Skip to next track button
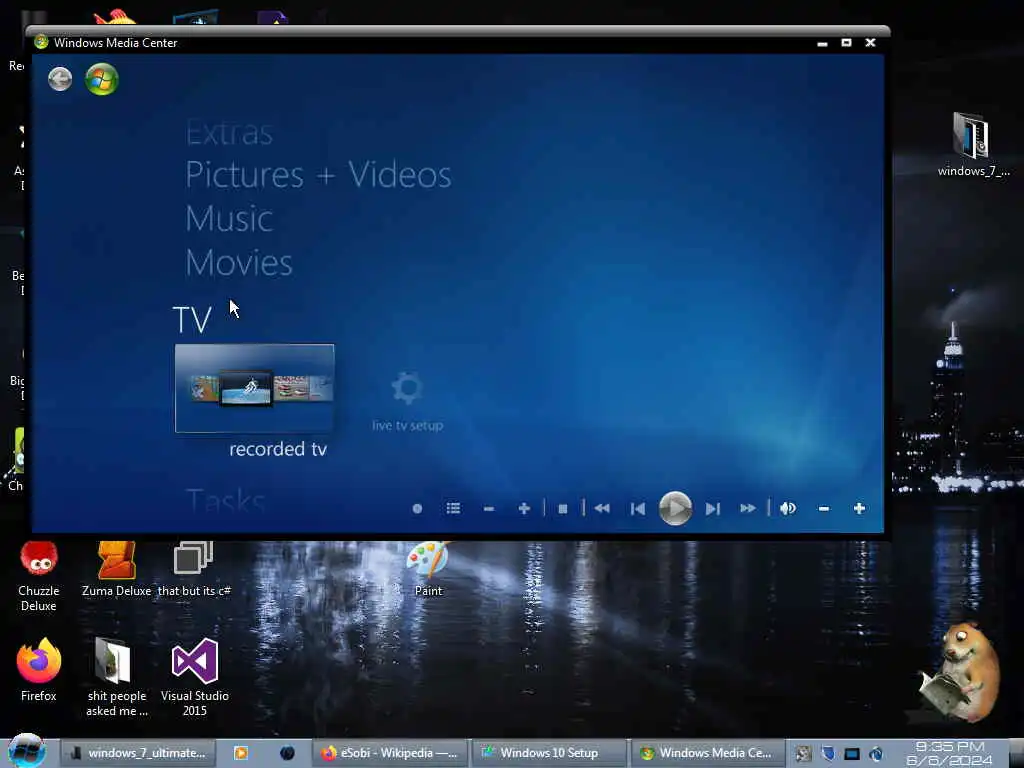This screenshot has height=768, width=1024. tap(712, 509)
